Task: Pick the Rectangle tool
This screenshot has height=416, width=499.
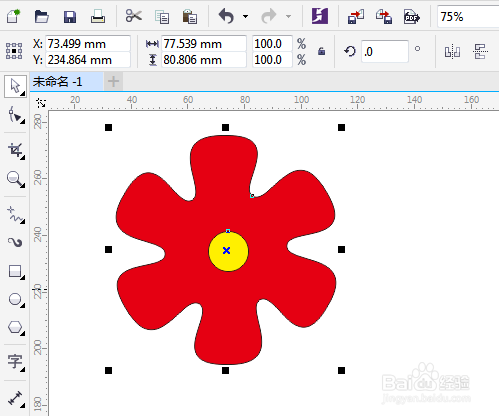Action: (x=16, y=271)
